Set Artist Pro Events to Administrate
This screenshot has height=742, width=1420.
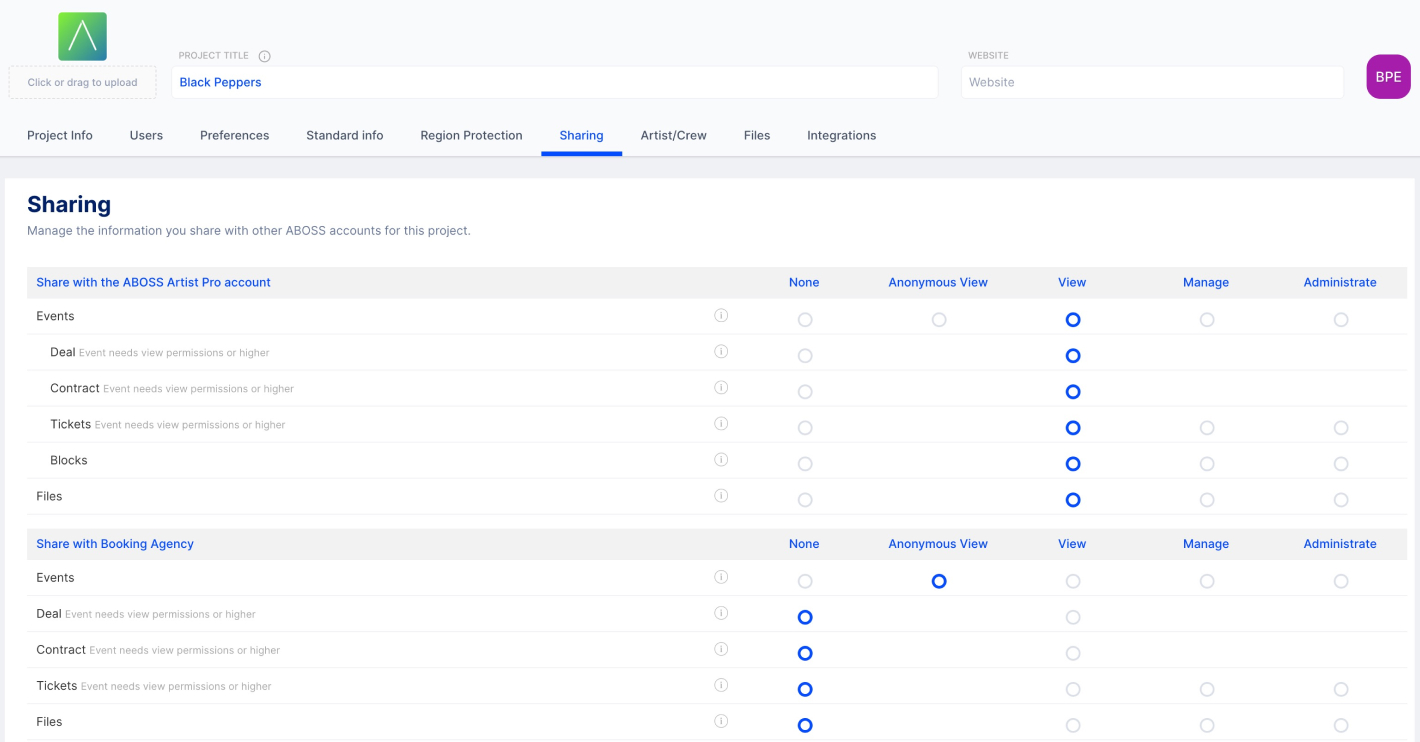1340,320
